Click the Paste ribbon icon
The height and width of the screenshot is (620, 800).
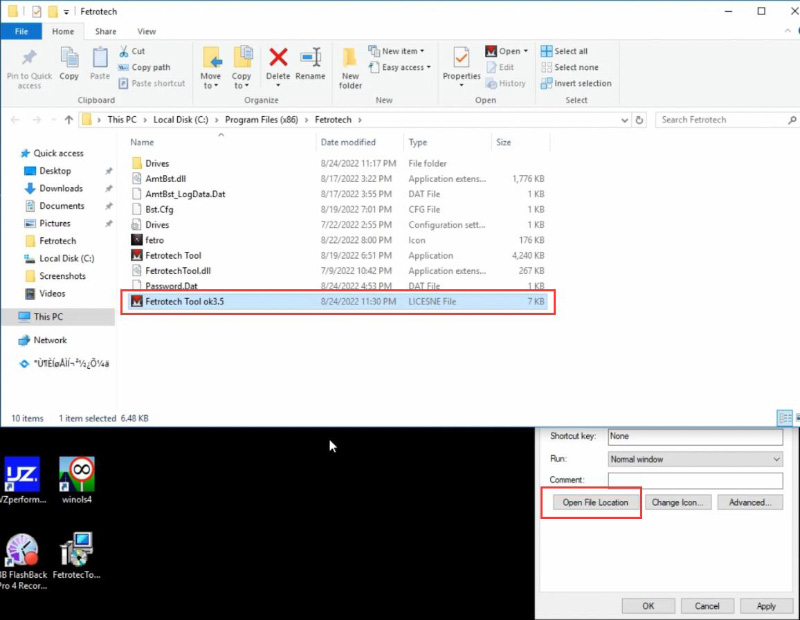(99, 57)
